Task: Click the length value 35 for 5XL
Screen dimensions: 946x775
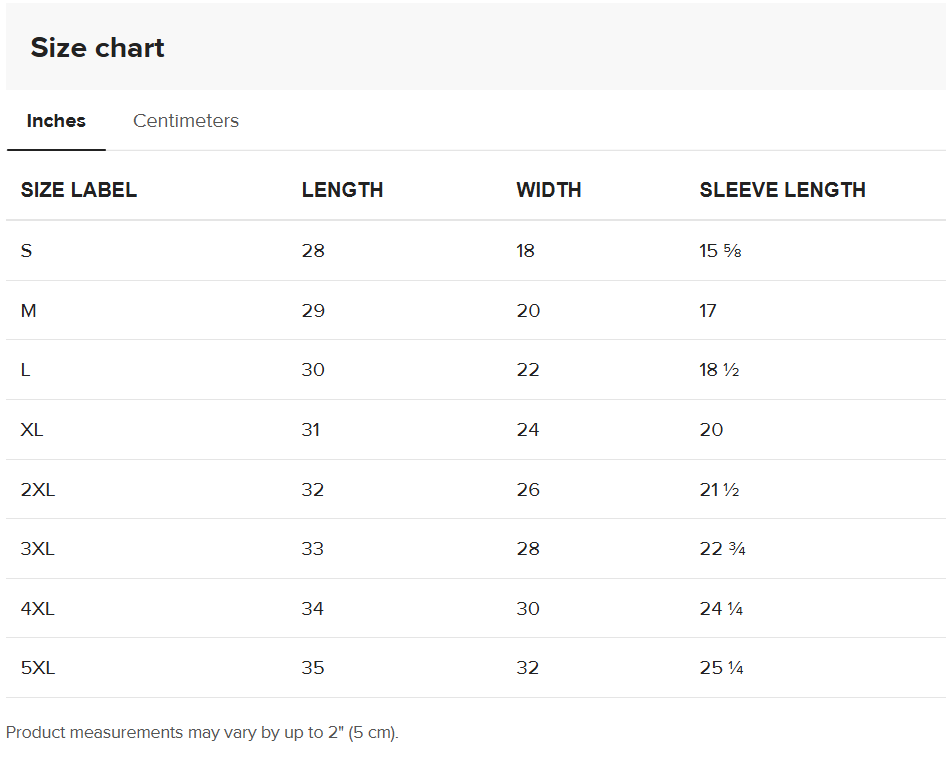Action: [x=313, y=668]
